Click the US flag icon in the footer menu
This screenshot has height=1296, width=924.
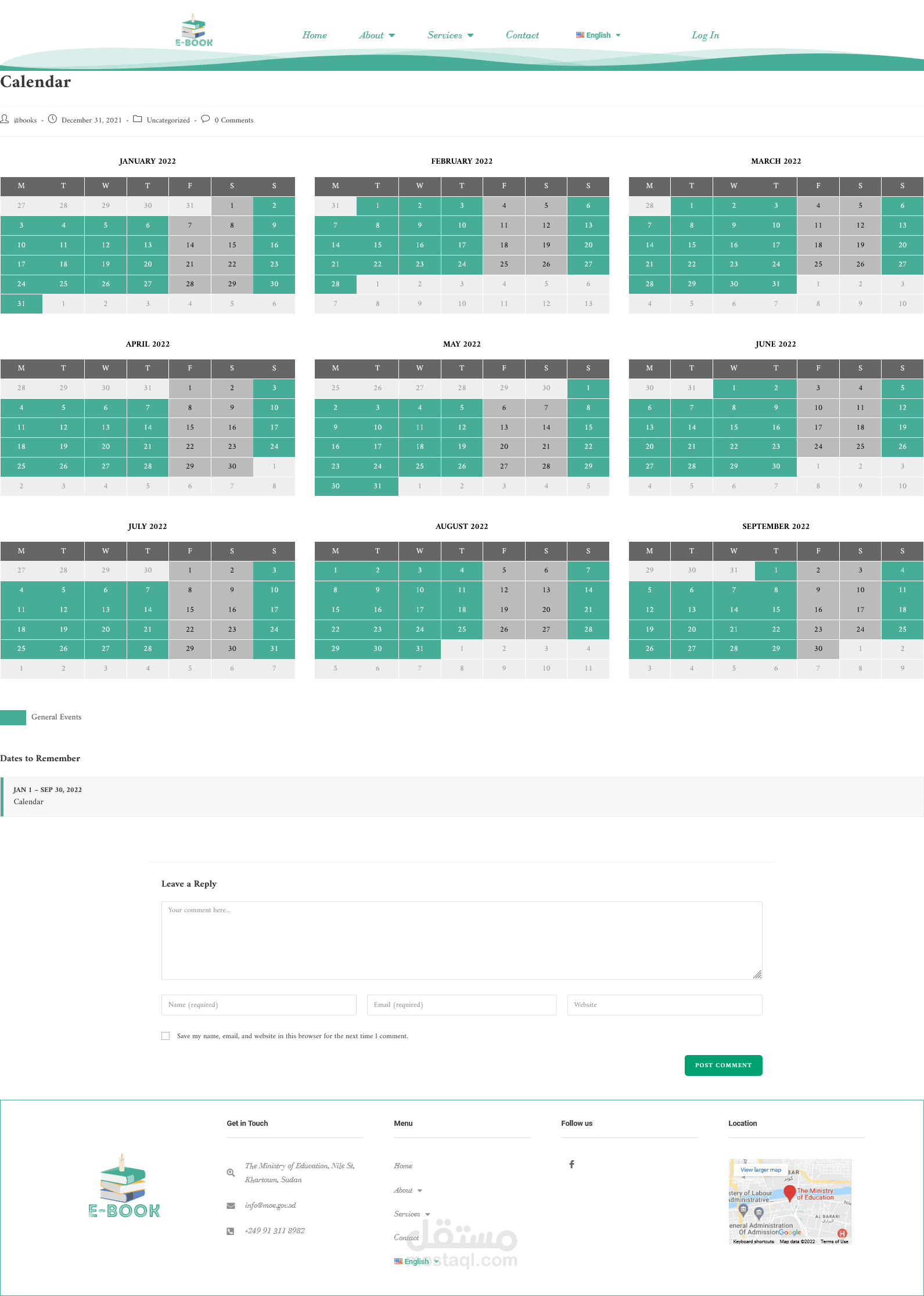pyautogui.click(x=398, y=1261)
